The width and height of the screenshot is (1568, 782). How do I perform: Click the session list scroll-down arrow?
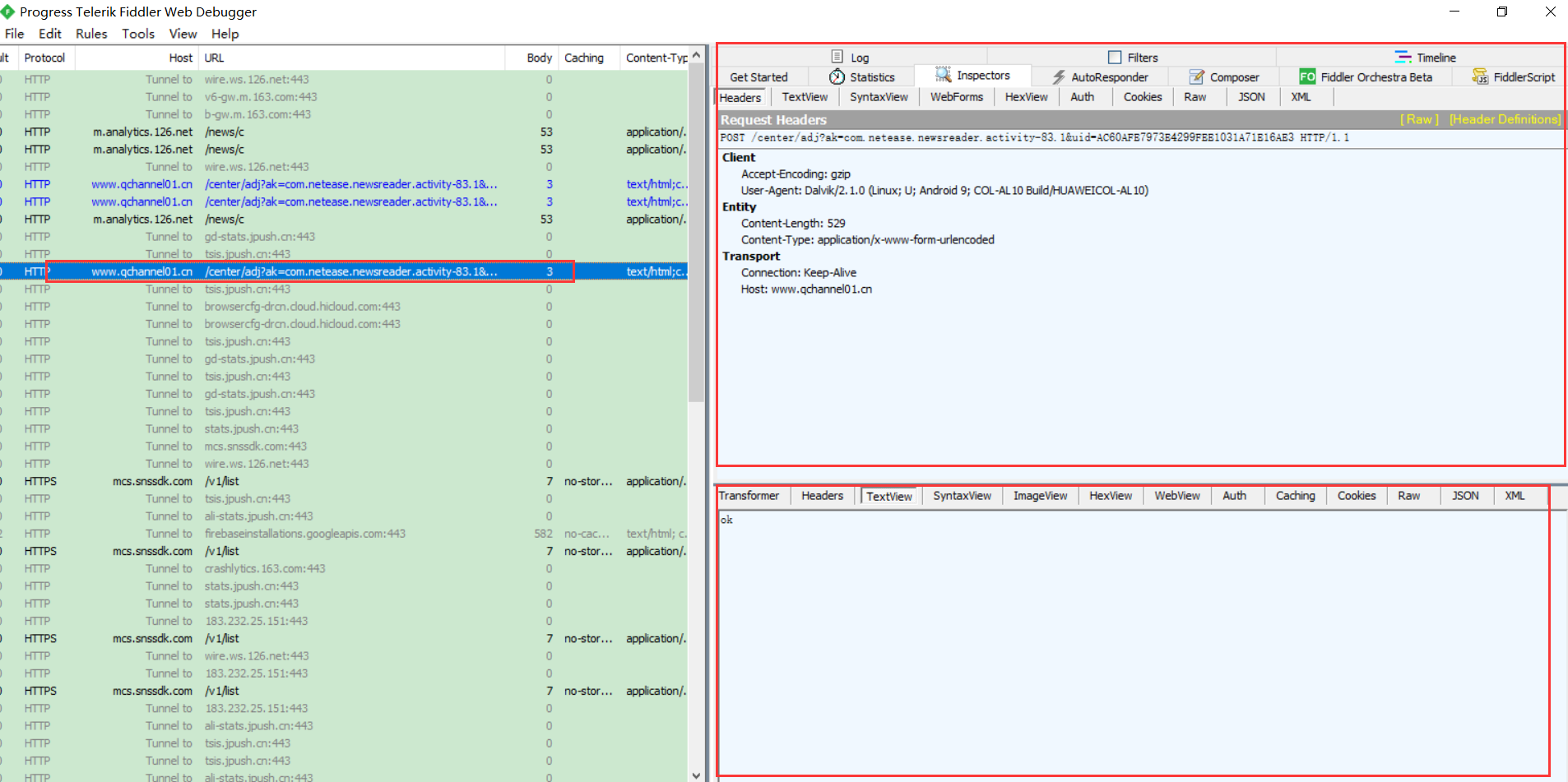pyautogui.click(x=696, y=775)
